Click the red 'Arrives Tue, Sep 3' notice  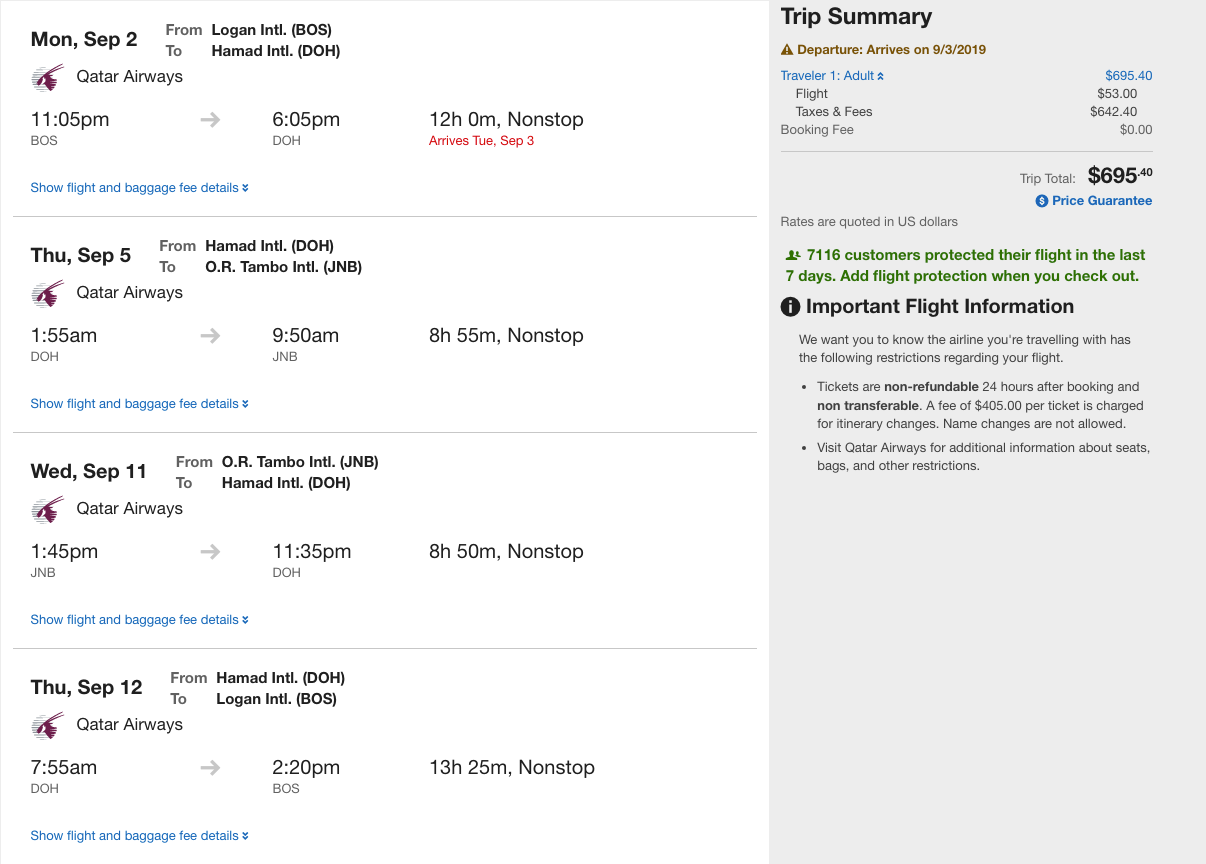[x=481, y=141]
